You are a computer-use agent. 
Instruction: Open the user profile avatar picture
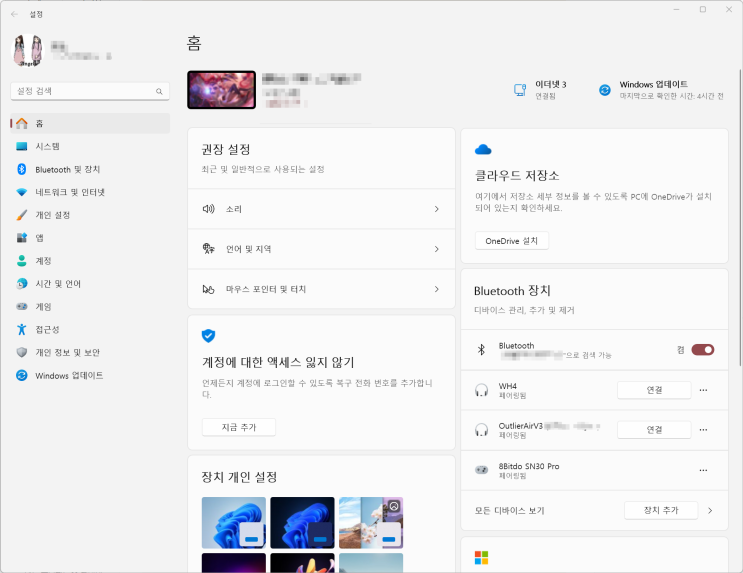click(x=28, y=50)
